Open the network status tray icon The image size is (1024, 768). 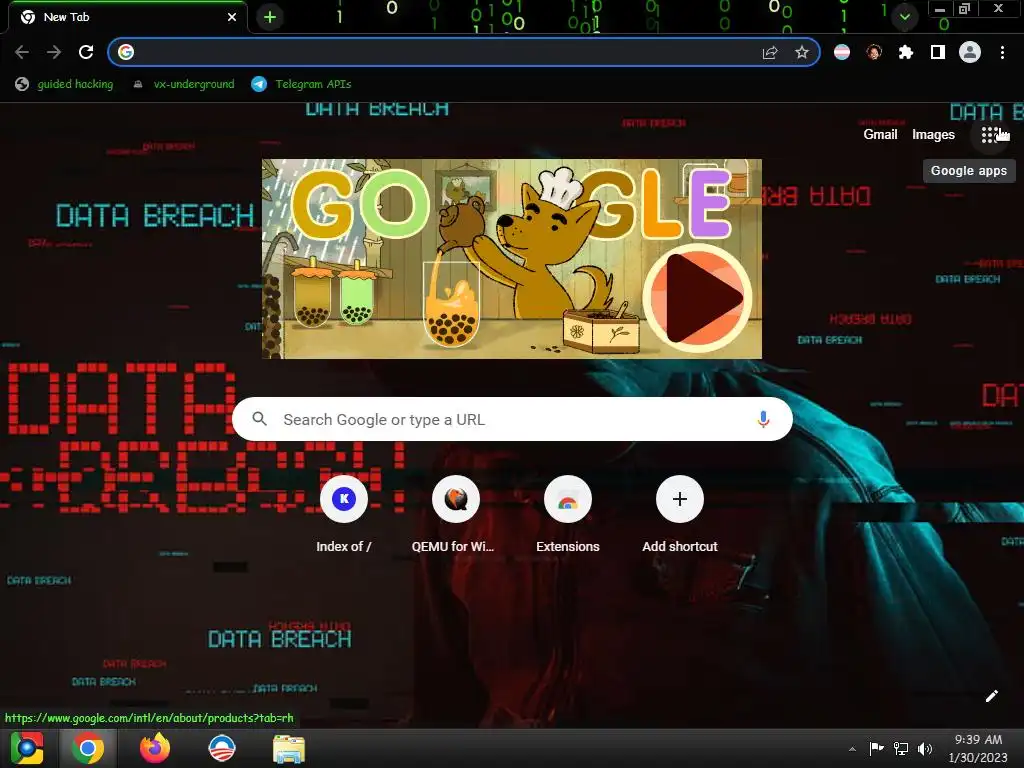coord(901,748)
